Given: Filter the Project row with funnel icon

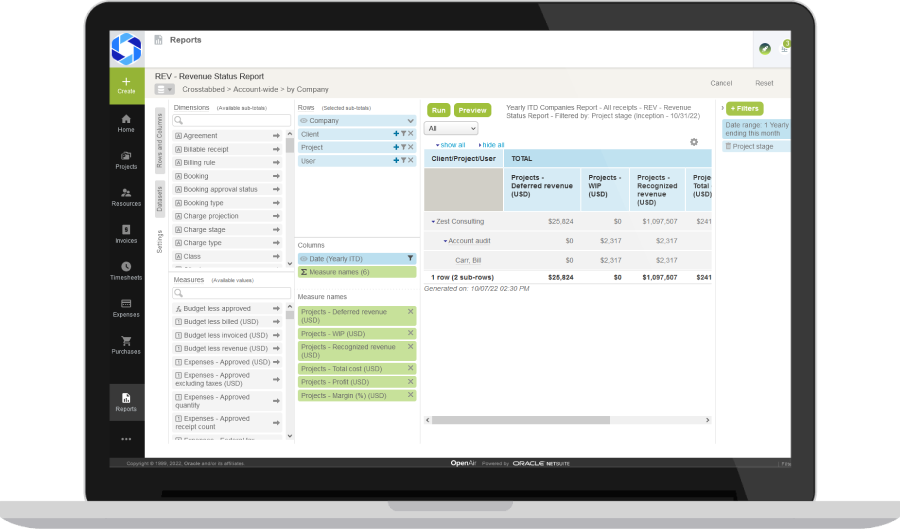Looking at the screenshot, I should point(404,147).
